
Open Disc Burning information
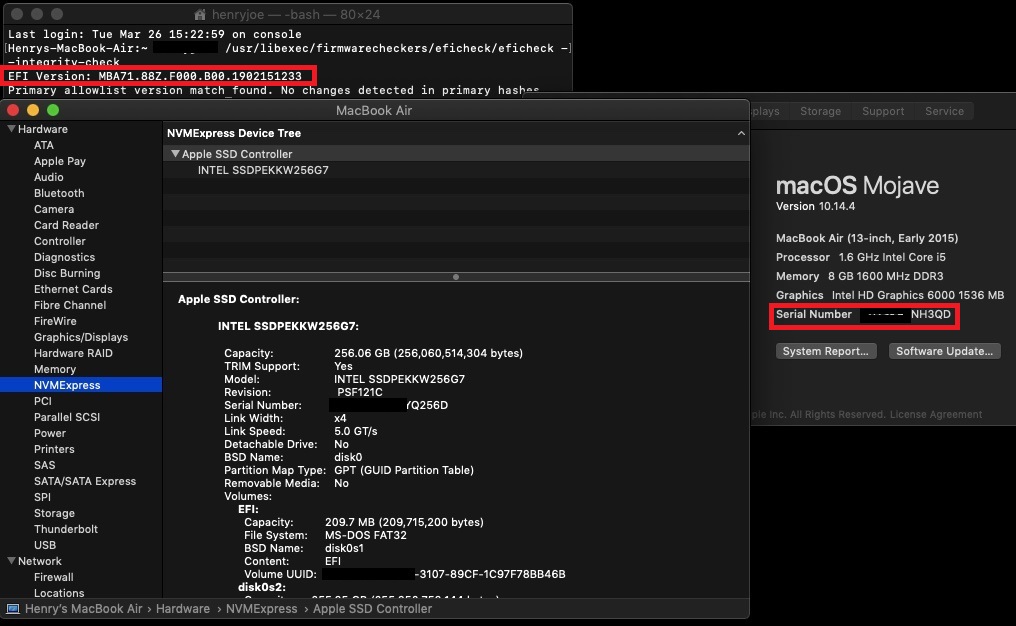point(67,273)
